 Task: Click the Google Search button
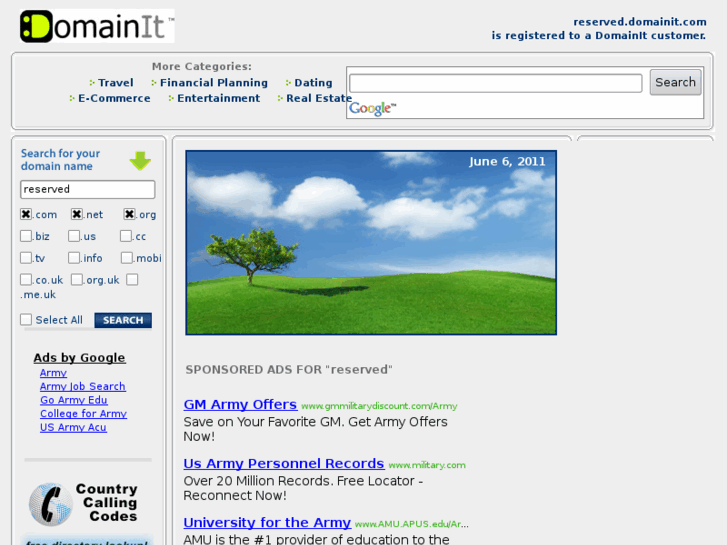coord(675,83)
